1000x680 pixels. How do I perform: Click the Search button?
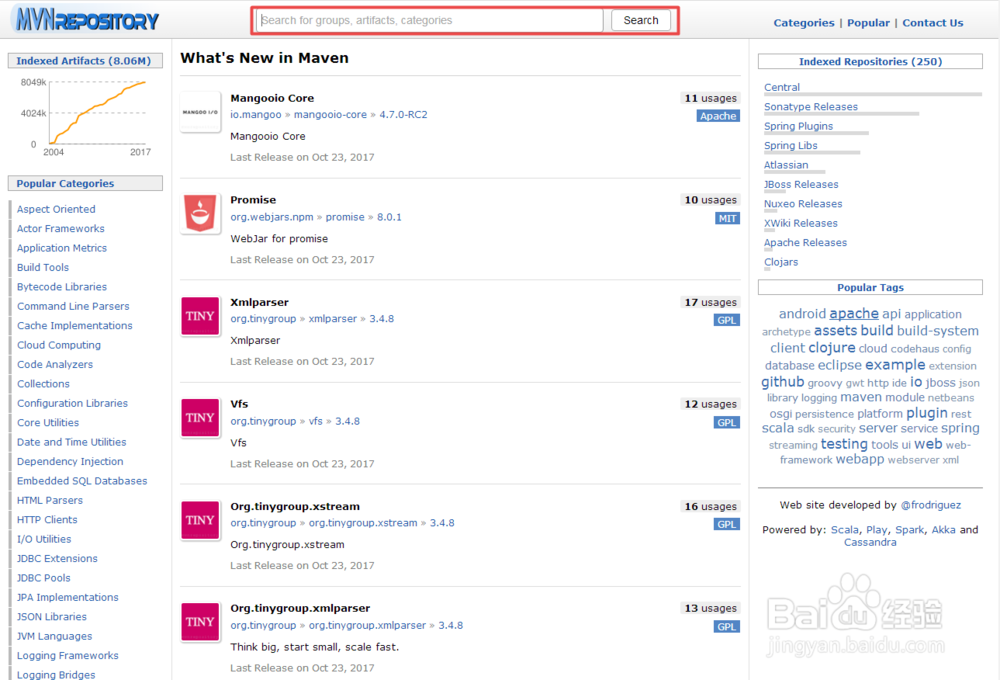point(641,20)
